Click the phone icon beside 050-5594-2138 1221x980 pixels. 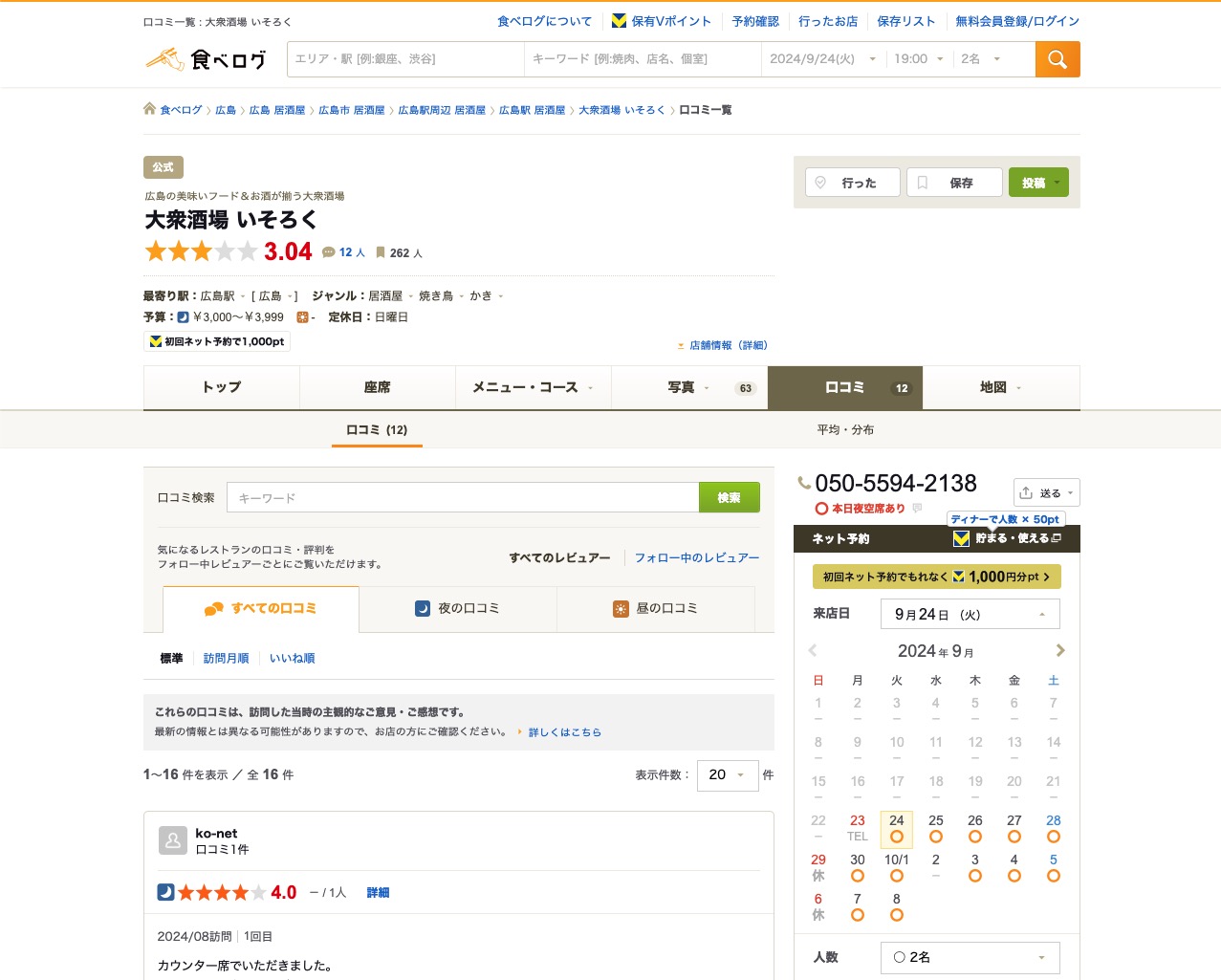[x=803, y=483]
